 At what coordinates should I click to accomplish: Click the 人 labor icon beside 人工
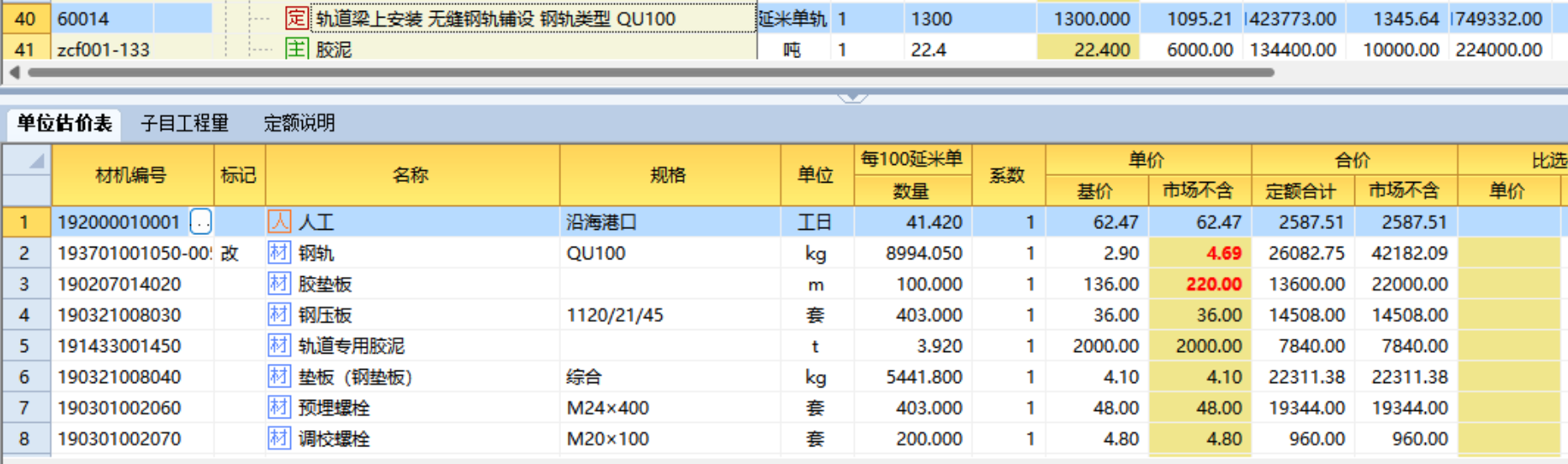[x=279, y=221]
